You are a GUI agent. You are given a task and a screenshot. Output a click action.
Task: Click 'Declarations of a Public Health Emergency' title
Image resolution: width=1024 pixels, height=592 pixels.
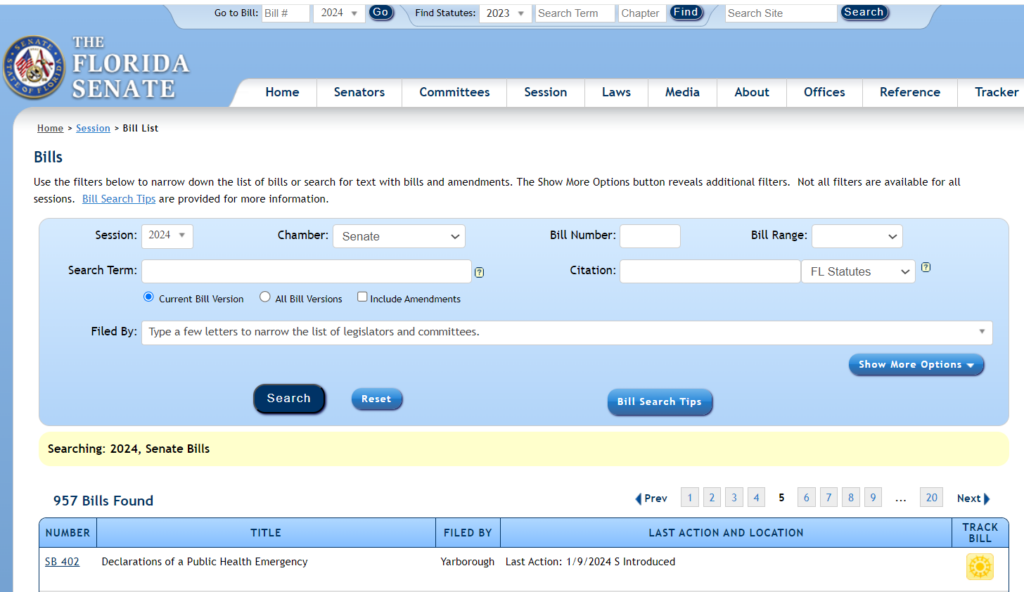pyautogui.click(x=204, y=561)
